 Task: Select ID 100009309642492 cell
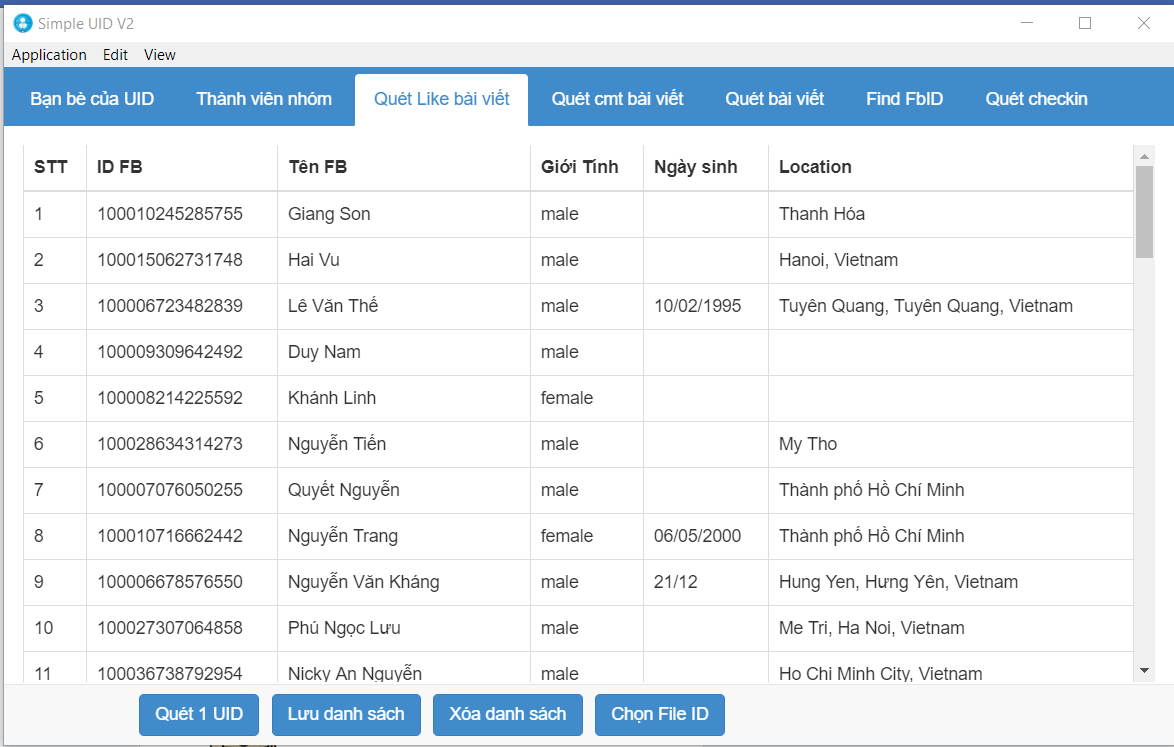[x=182, y=353]
